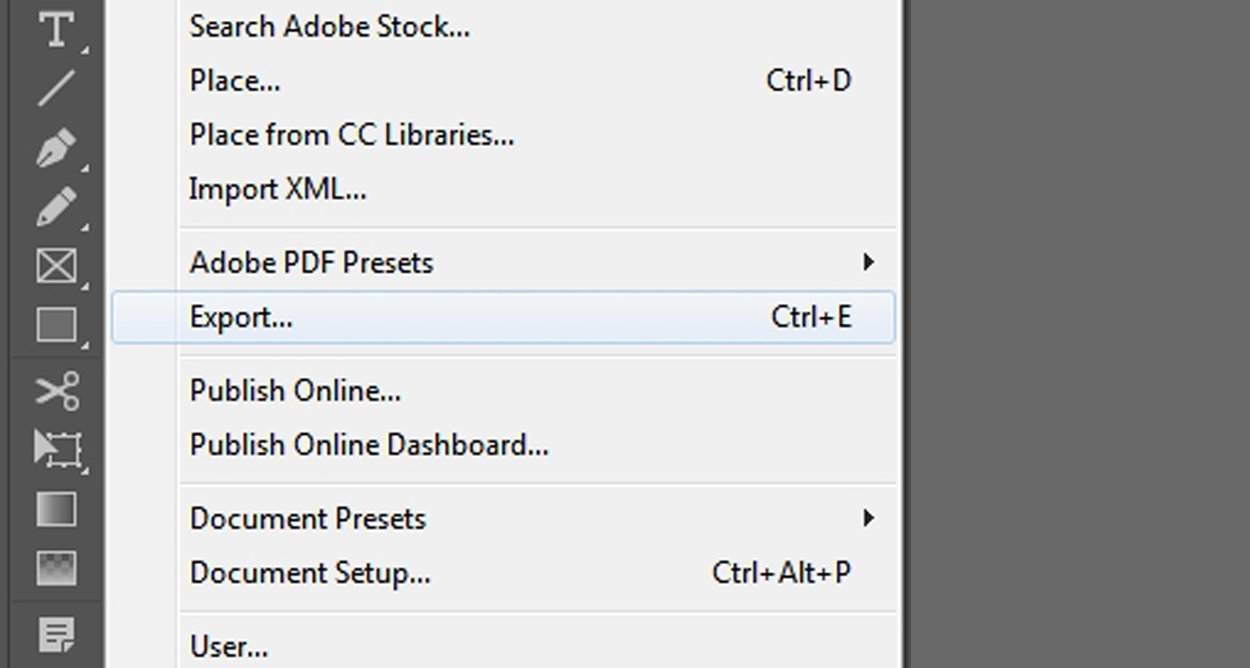Image resolution: width=1250 pixels, height=668 pixels.
Task: Open Document Setup dialog
Action: click(310, 573)
